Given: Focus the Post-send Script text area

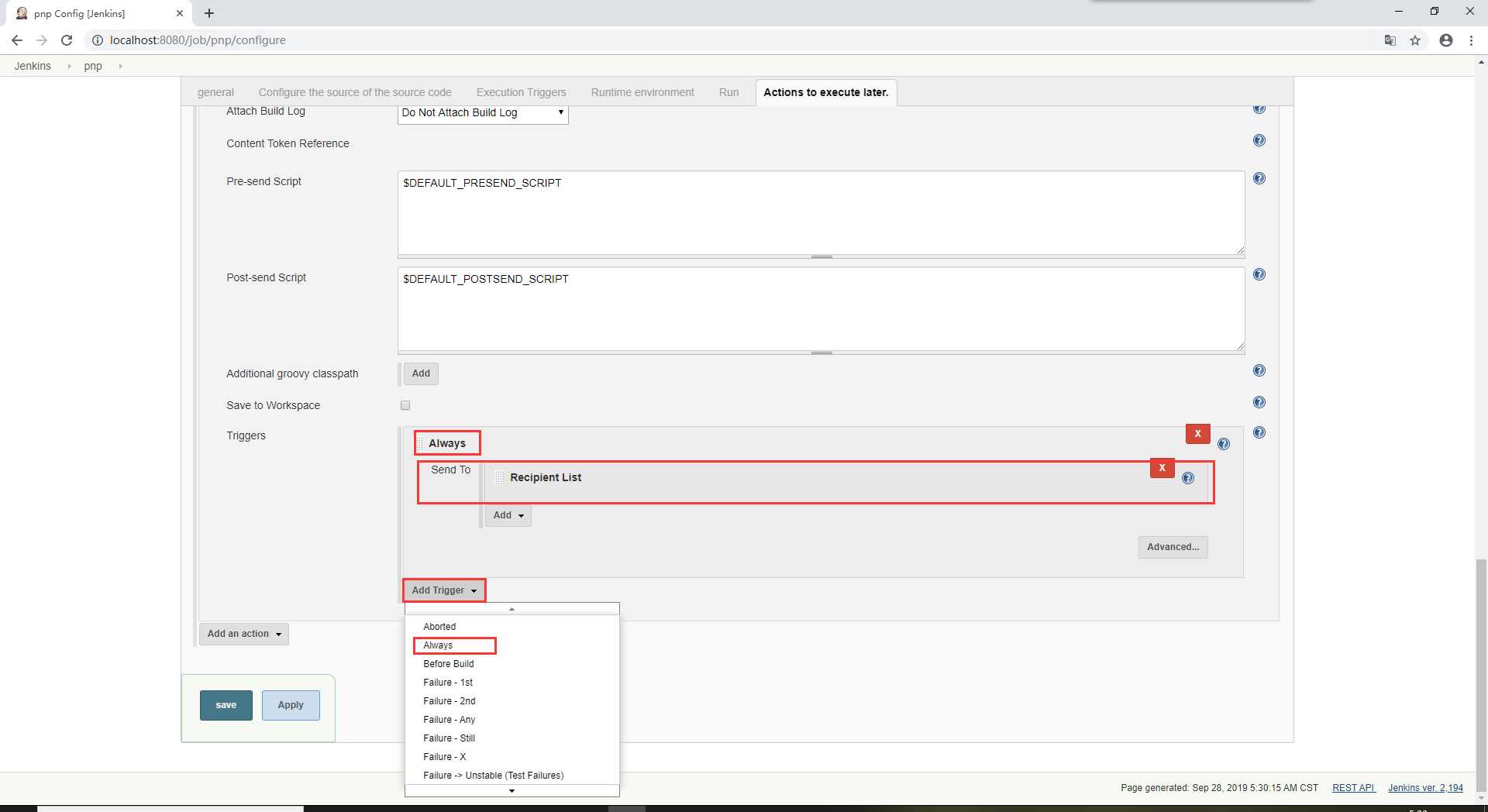Looking at the screenshot, I should tap(821, 309).
